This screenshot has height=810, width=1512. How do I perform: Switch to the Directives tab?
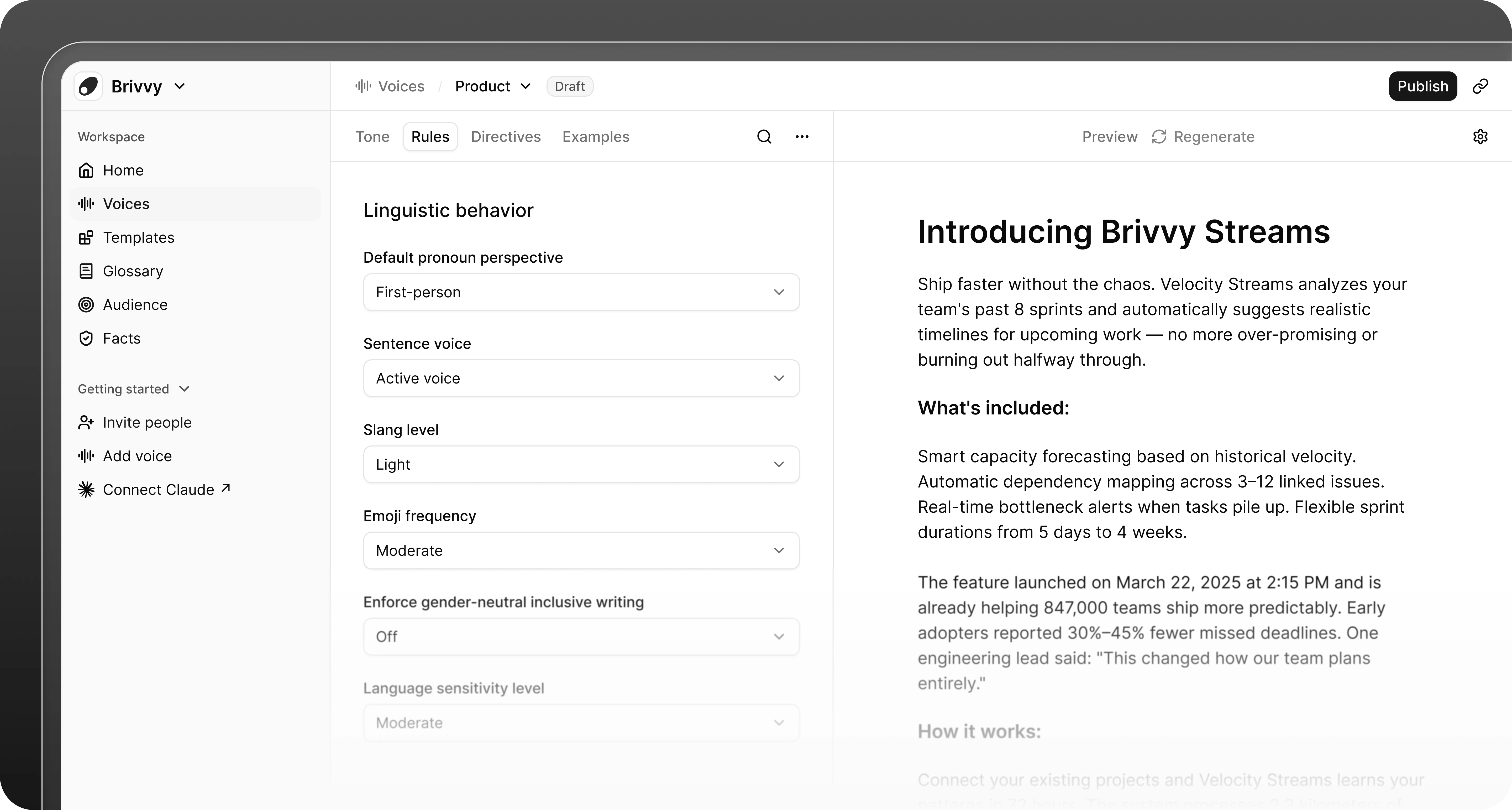pos(505,137)
